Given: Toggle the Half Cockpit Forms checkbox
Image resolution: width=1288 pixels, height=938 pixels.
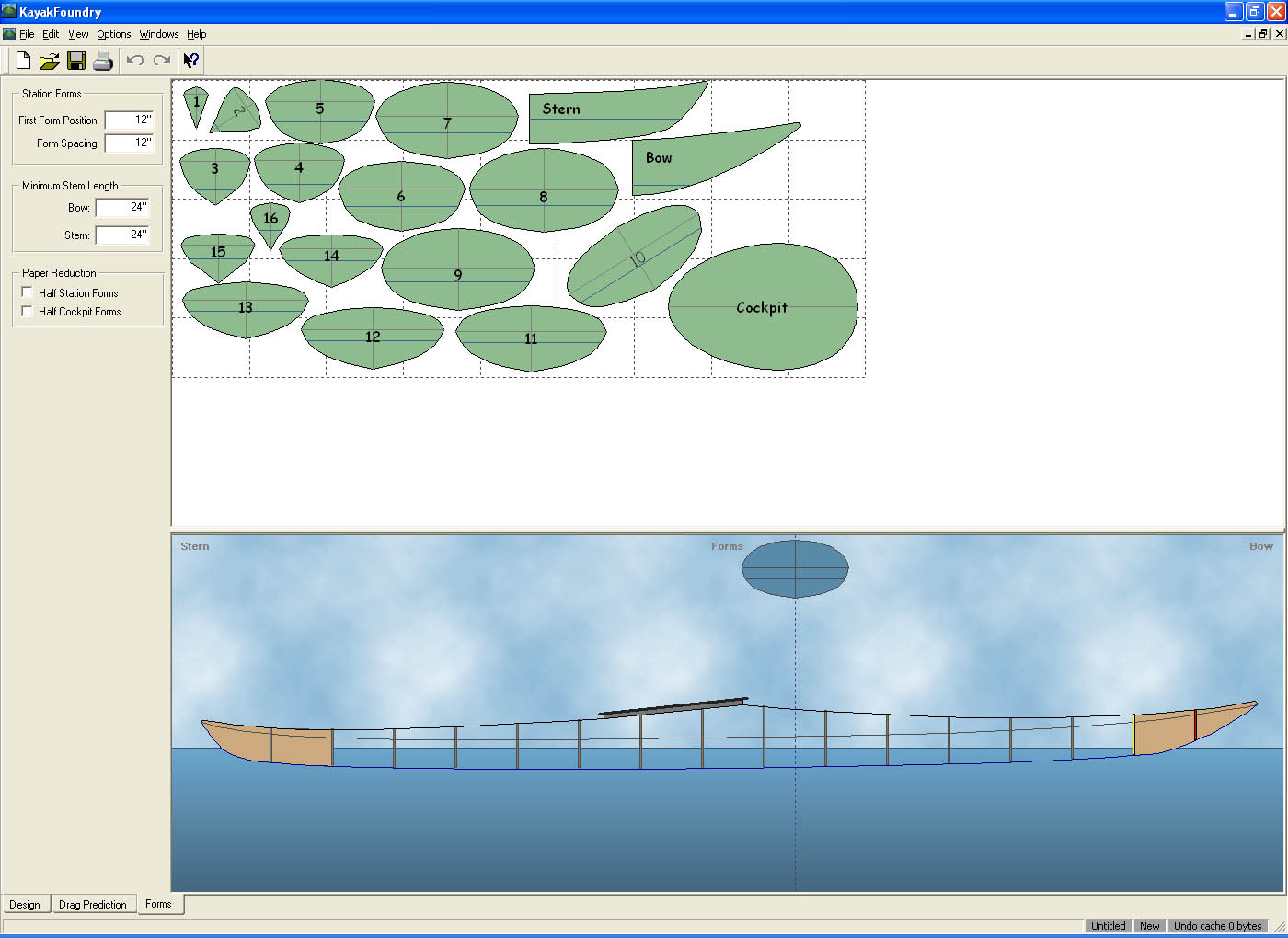Looking at the screenshot, I should 28,311.
